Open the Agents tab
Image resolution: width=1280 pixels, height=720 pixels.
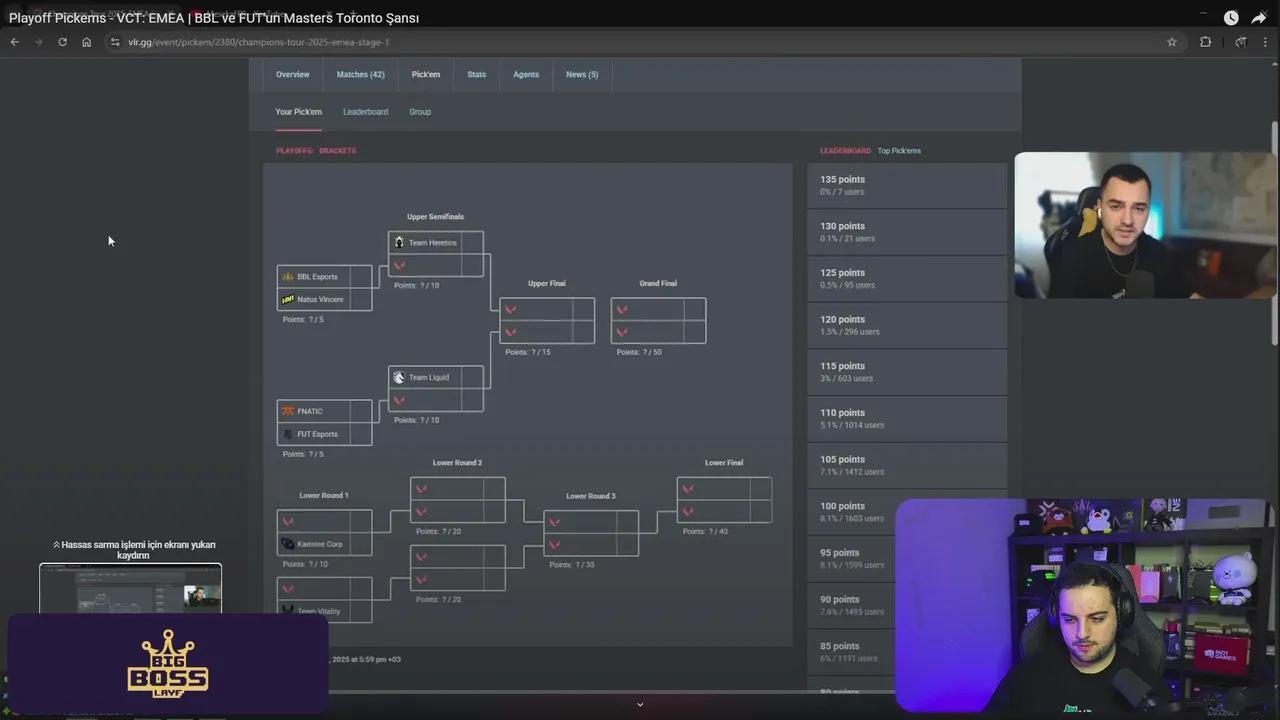coord(526,75)
